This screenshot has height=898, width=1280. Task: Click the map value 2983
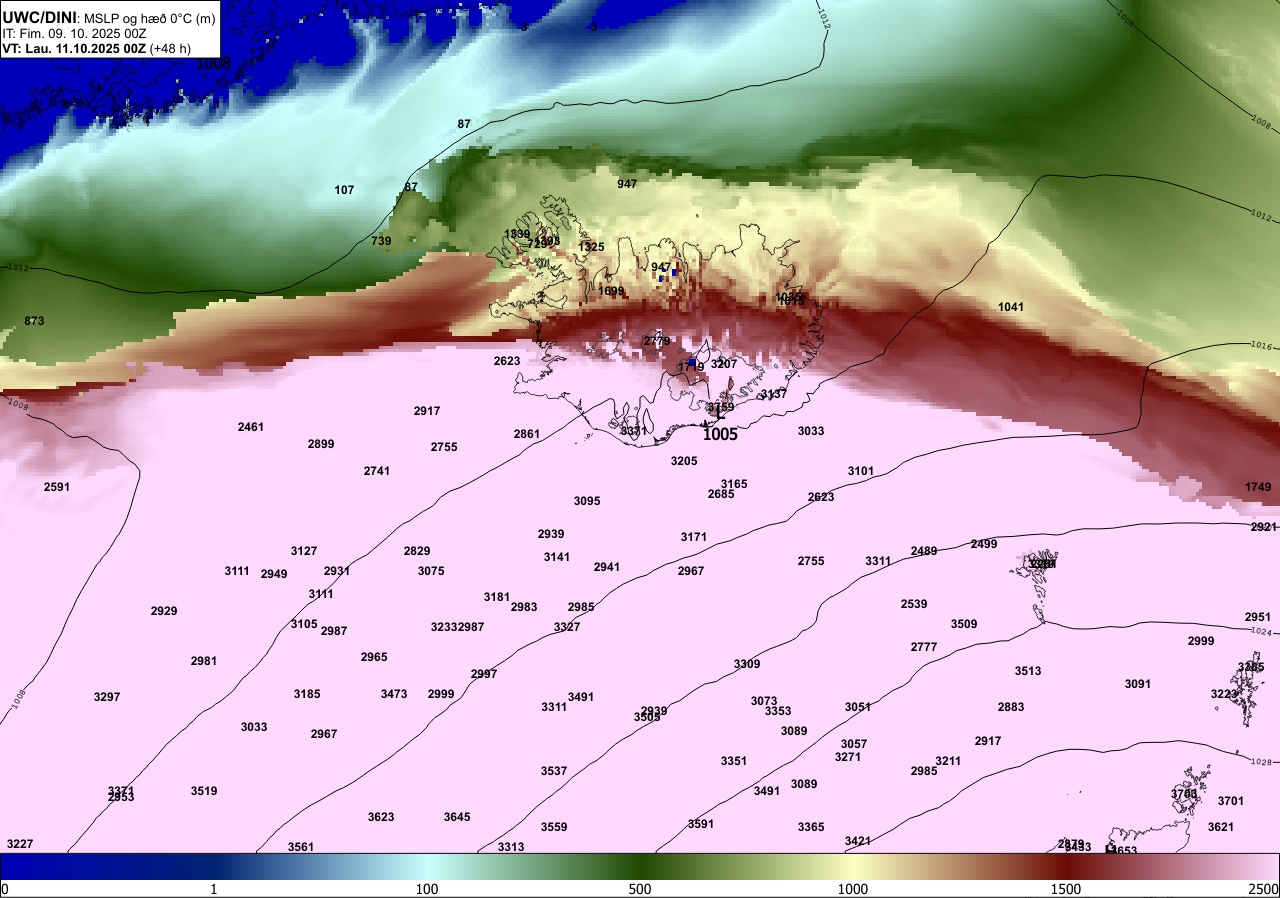click(x=524, y=607)
